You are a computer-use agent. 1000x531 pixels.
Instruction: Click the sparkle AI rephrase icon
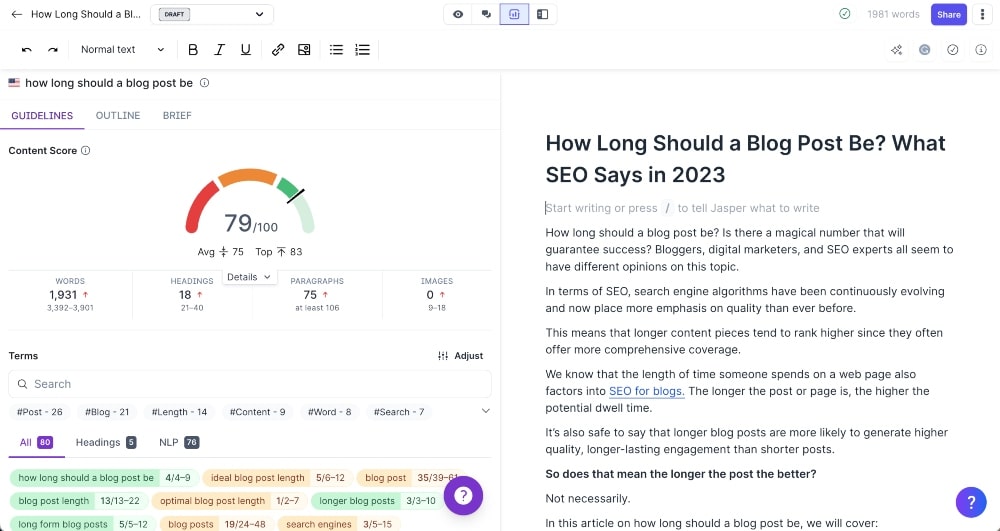tap(897, 50)
